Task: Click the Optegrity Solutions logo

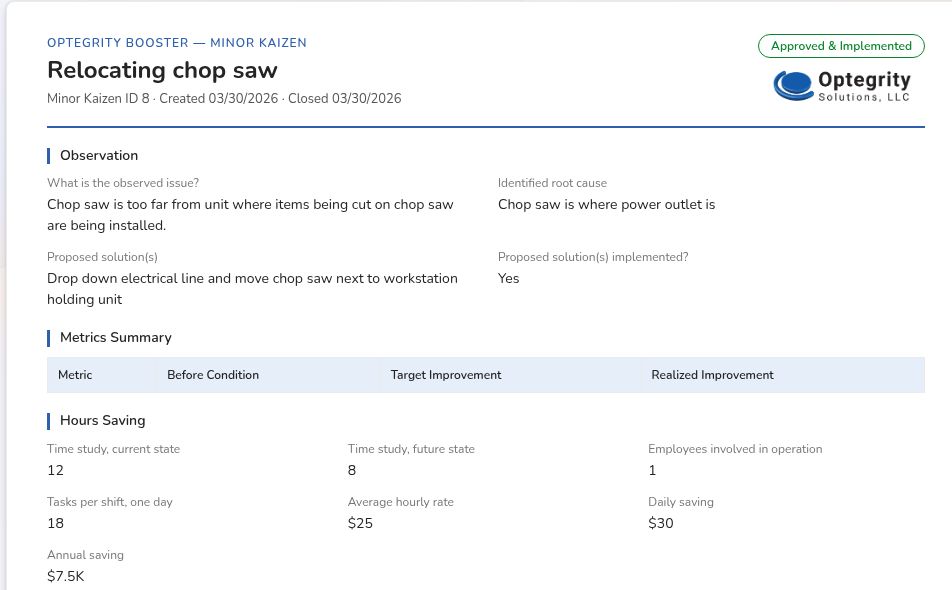Action: (842, 86)
